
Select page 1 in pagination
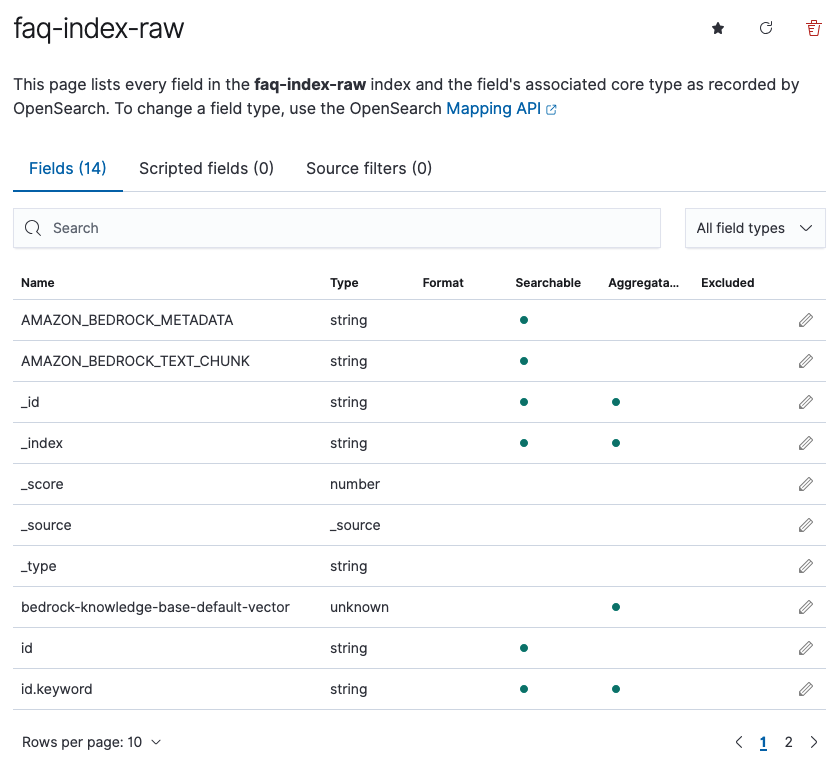click(763, 742)
